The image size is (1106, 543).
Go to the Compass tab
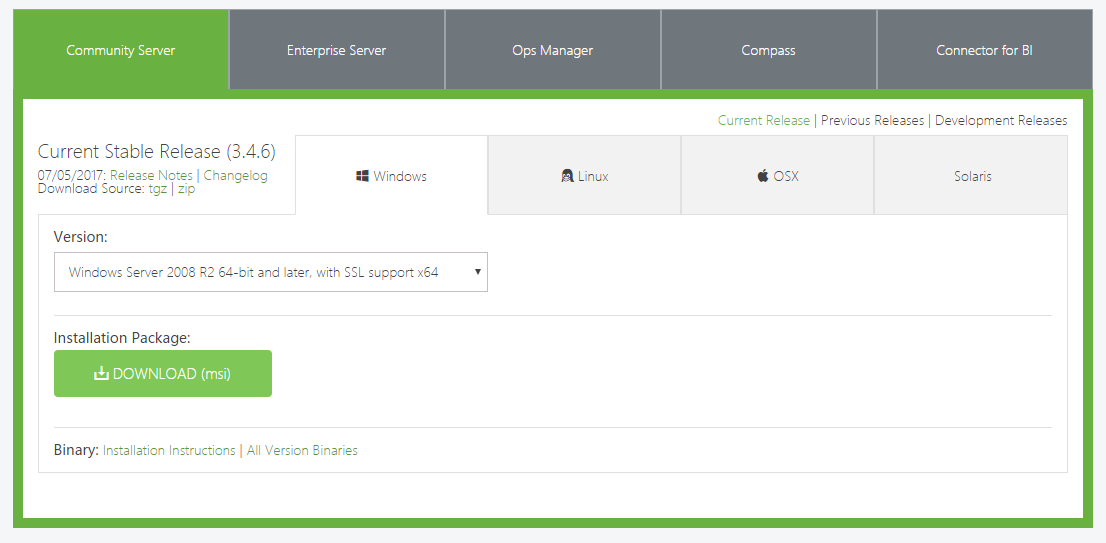[768, 50]
